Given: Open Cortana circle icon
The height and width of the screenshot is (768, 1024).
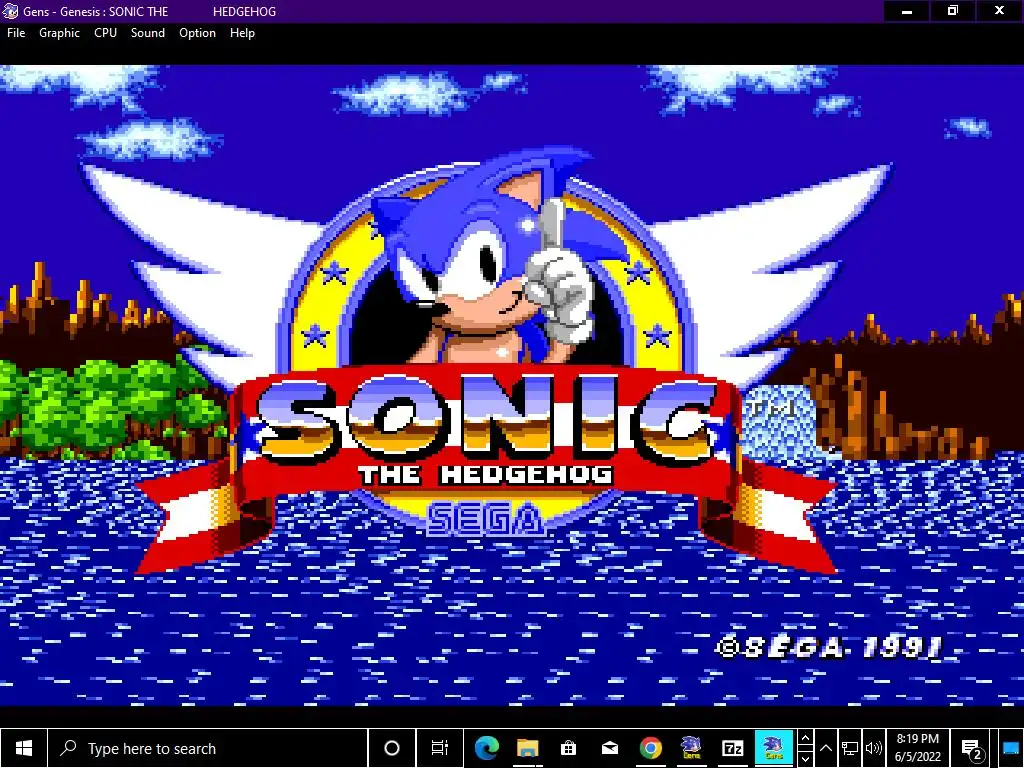Looking at the screenshot, I should (392, 748).
